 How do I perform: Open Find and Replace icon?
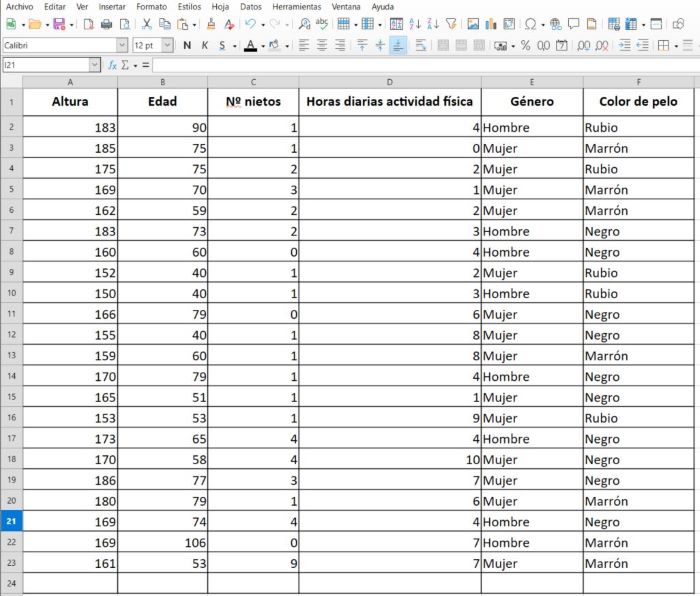coord(304,24)
